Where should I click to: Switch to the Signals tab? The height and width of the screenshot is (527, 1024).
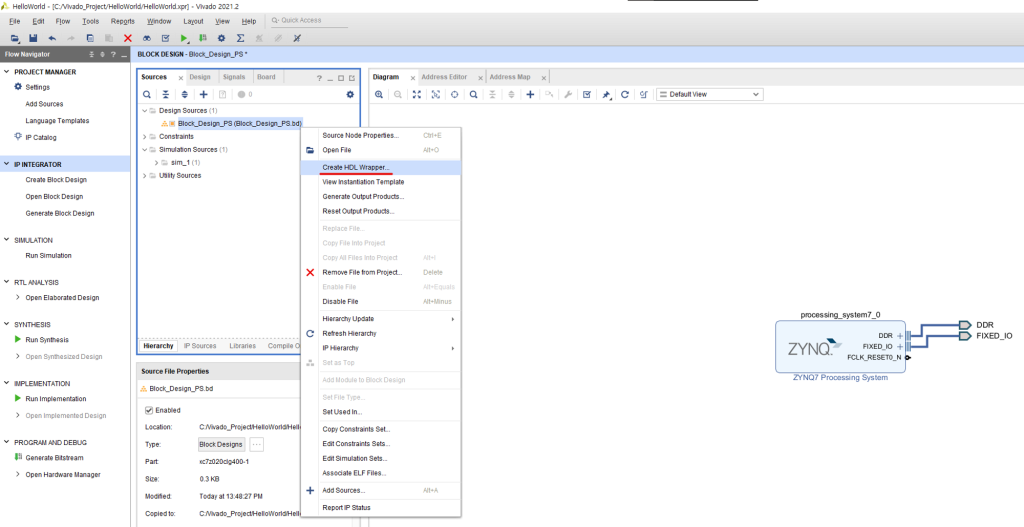[233, 77]
